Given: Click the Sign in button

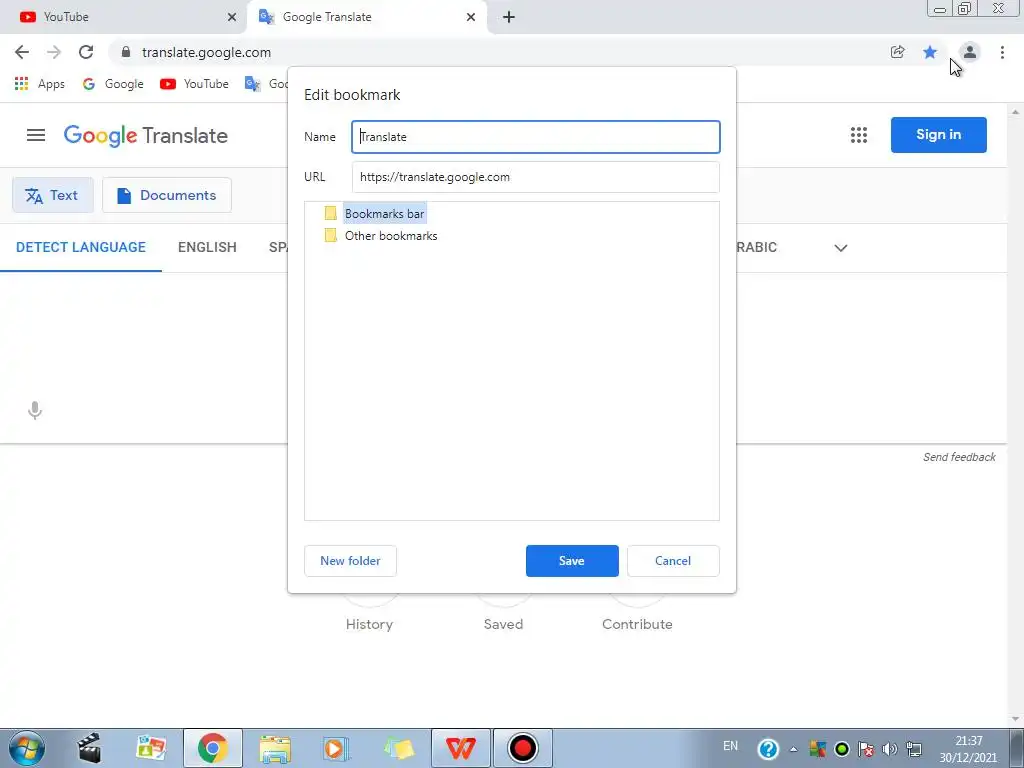Looking at the screenshot, I should pos(938,135).
